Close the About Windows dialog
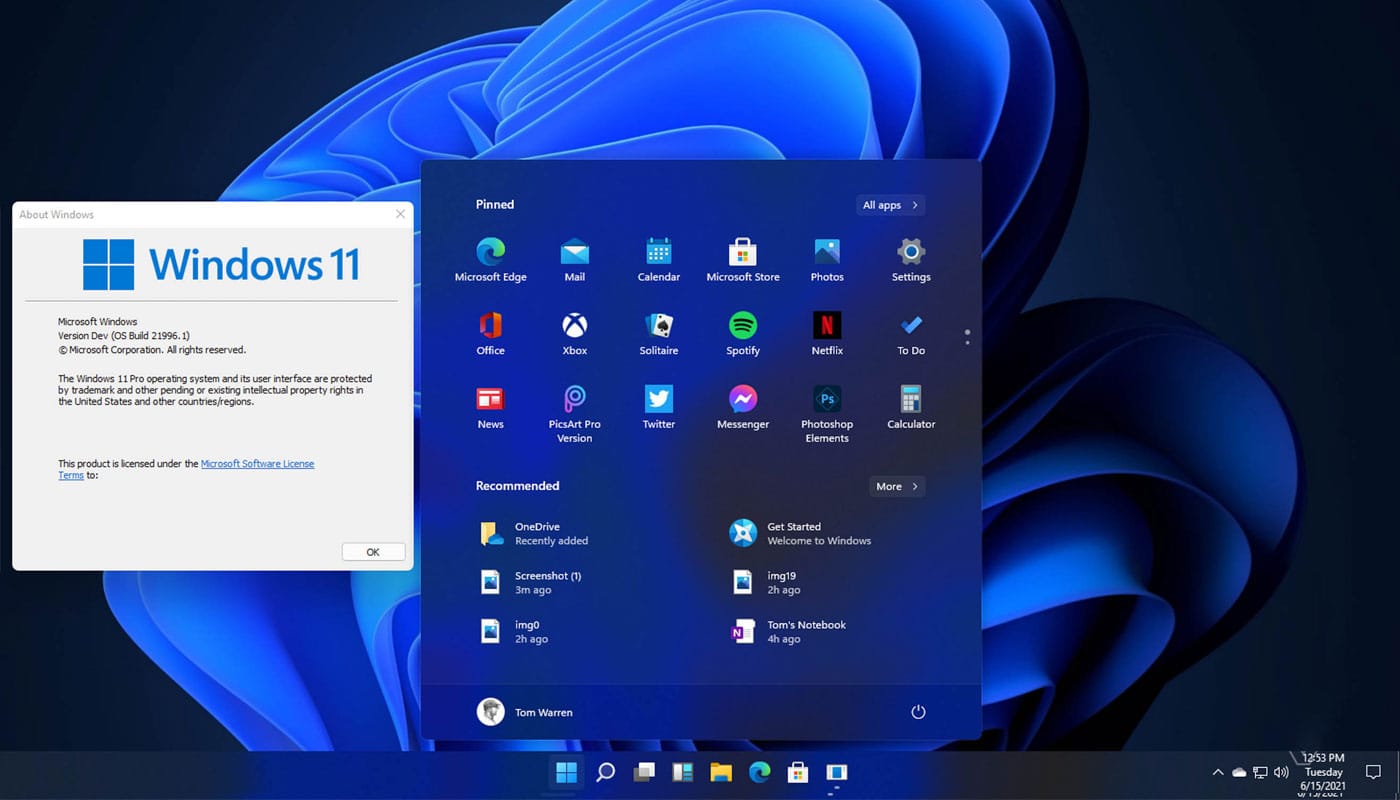Viewport: 1400px width, 800px height. tap(400, 214)
